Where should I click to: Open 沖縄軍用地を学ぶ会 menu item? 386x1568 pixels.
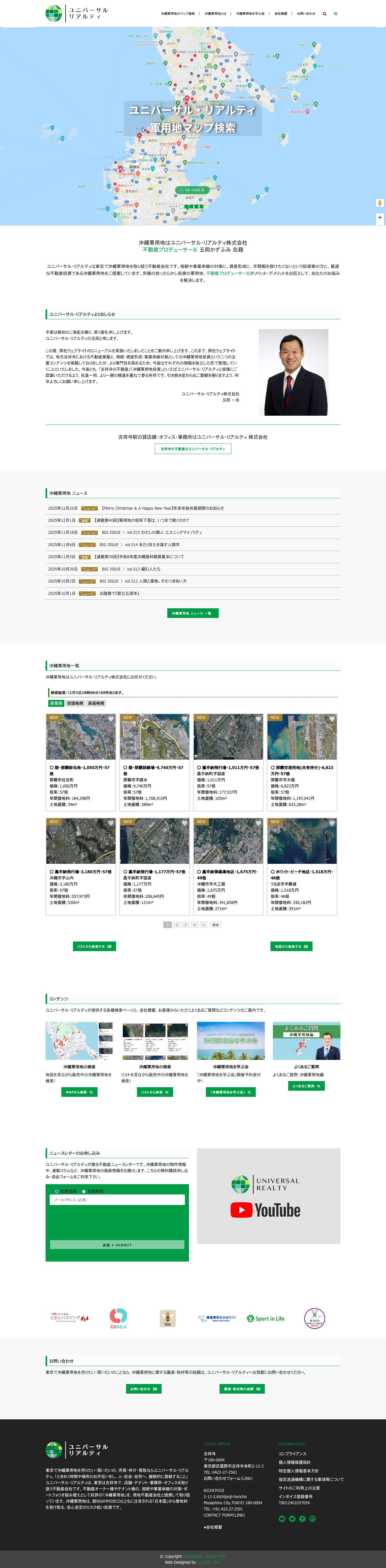coord(250,13)
